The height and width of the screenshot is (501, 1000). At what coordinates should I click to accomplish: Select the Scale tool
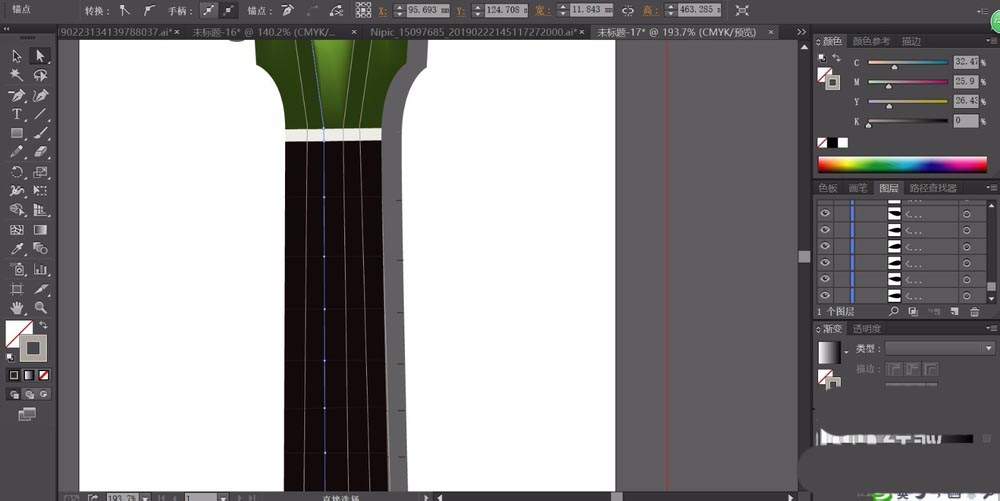coord(40,172)
